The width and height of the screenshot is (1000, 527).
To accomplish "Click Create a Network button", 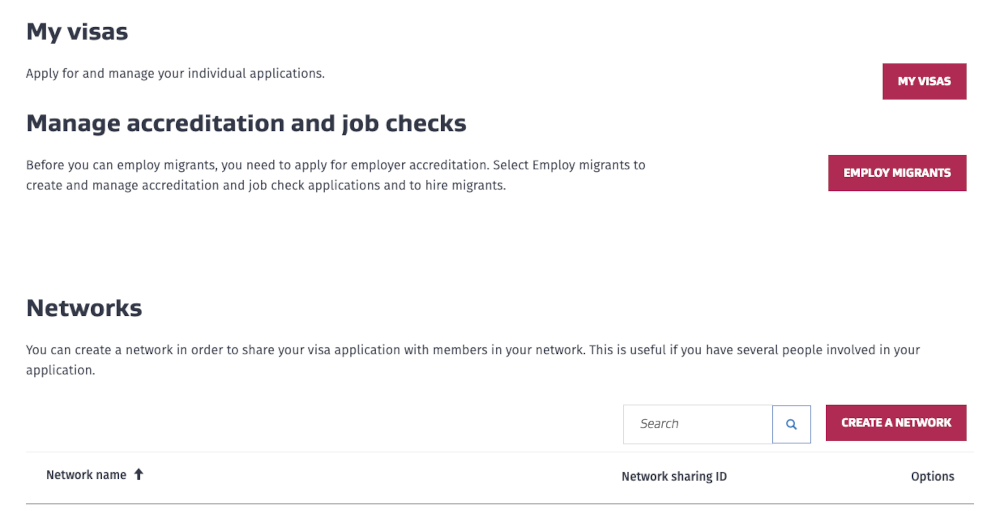I will point(896,423).
